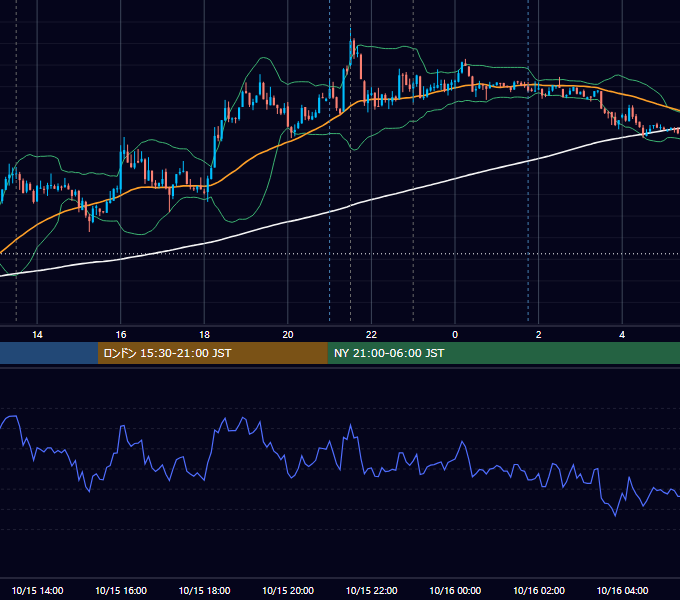The height and width of the screenshot is (600, 680).
Task: Click the 20 hour label on price chart axis
Action: (288, 335)
